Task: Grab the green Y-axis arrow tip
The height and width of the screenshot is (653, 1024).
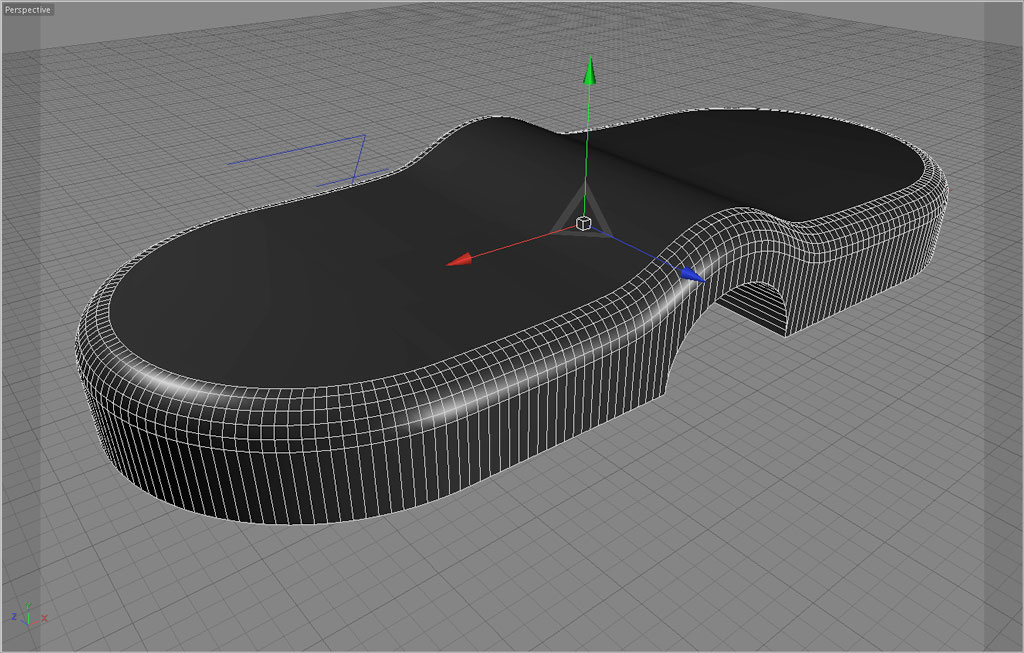Action: tap(590, 72)
